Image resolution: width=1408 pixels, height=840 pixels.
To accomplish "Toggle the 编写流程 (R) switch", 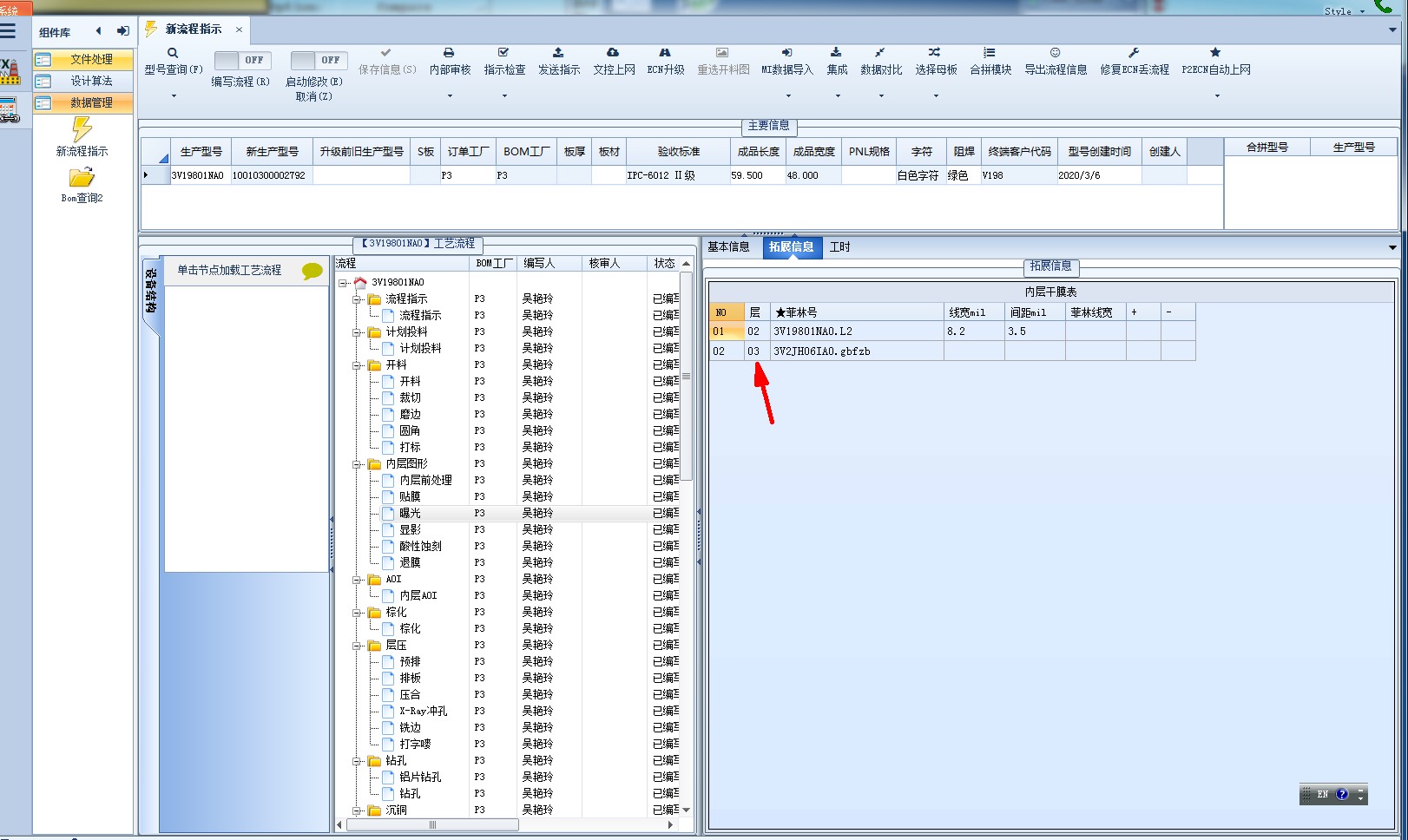I will point(242,61).
